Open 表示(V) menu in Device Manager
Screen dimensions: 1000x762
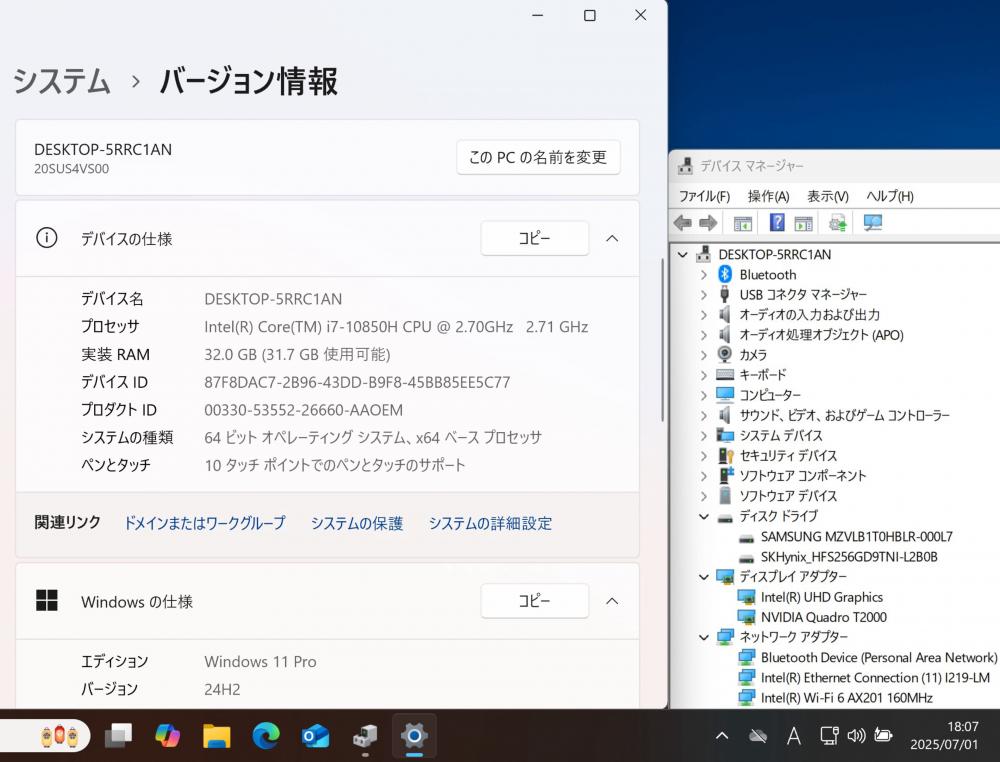(828, 196)
